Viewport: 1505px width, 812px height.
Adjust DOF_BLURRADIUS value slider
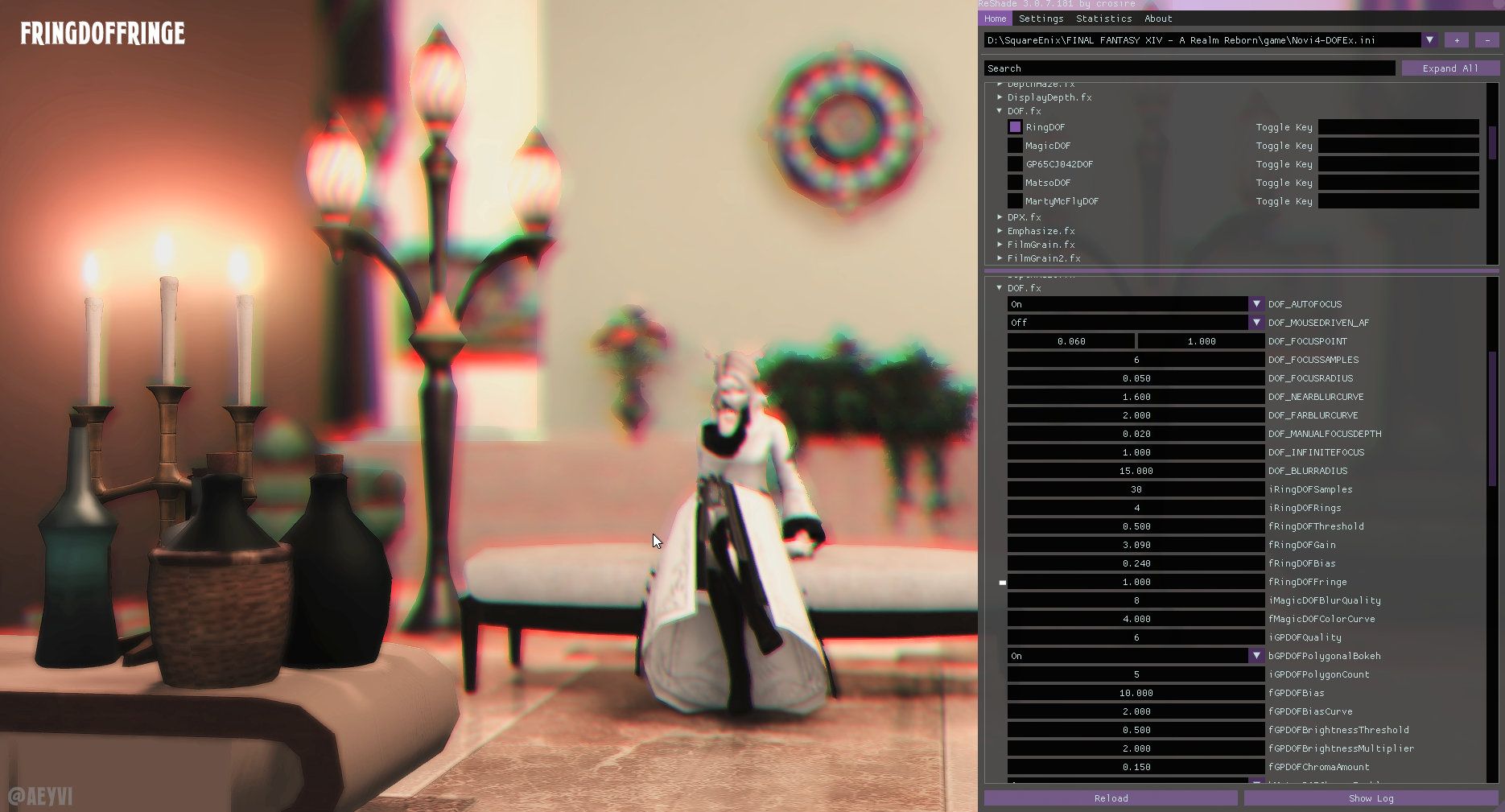click(x=1136, y=471)
